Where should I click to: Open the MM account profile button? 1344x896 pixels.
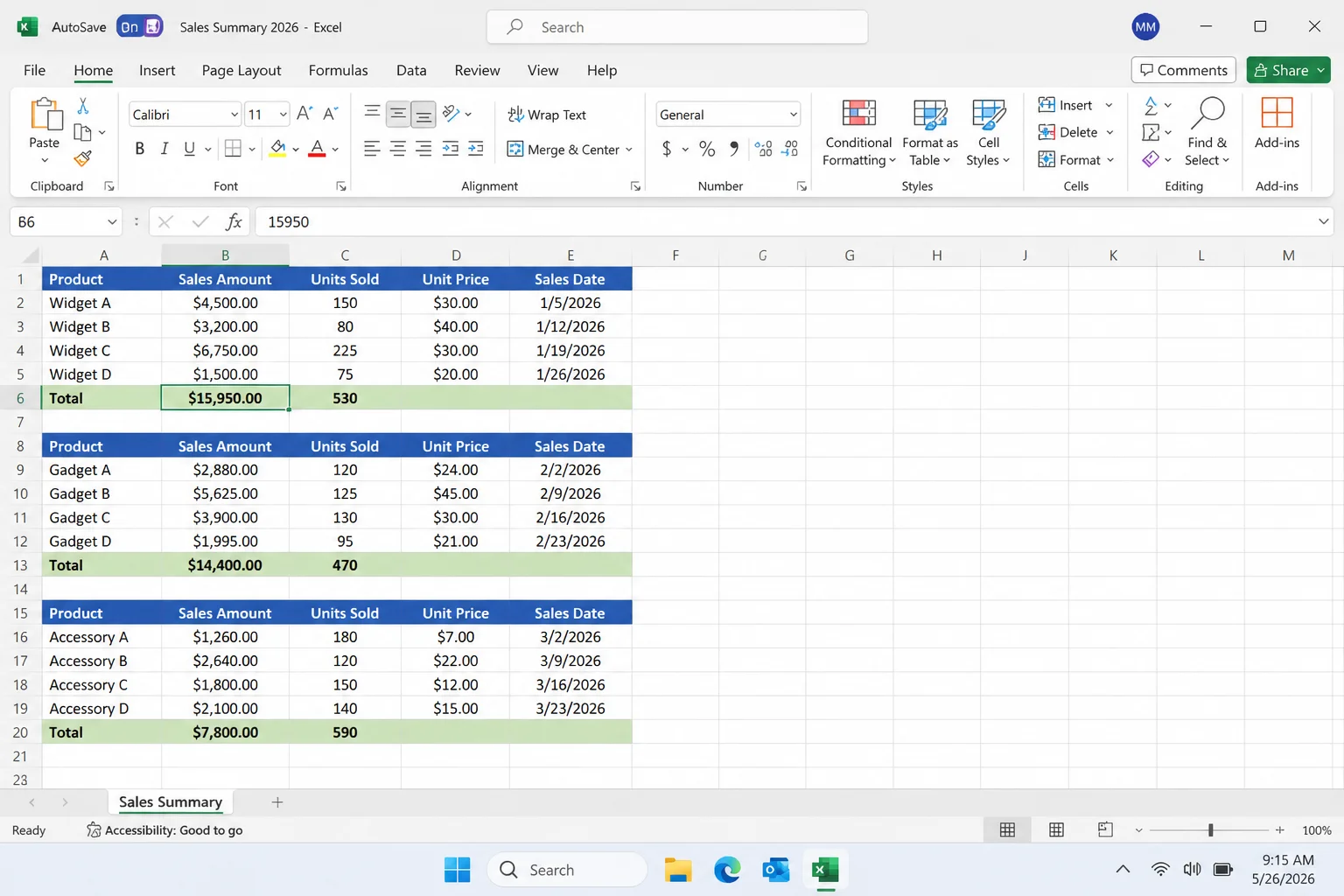(1145, 27)
